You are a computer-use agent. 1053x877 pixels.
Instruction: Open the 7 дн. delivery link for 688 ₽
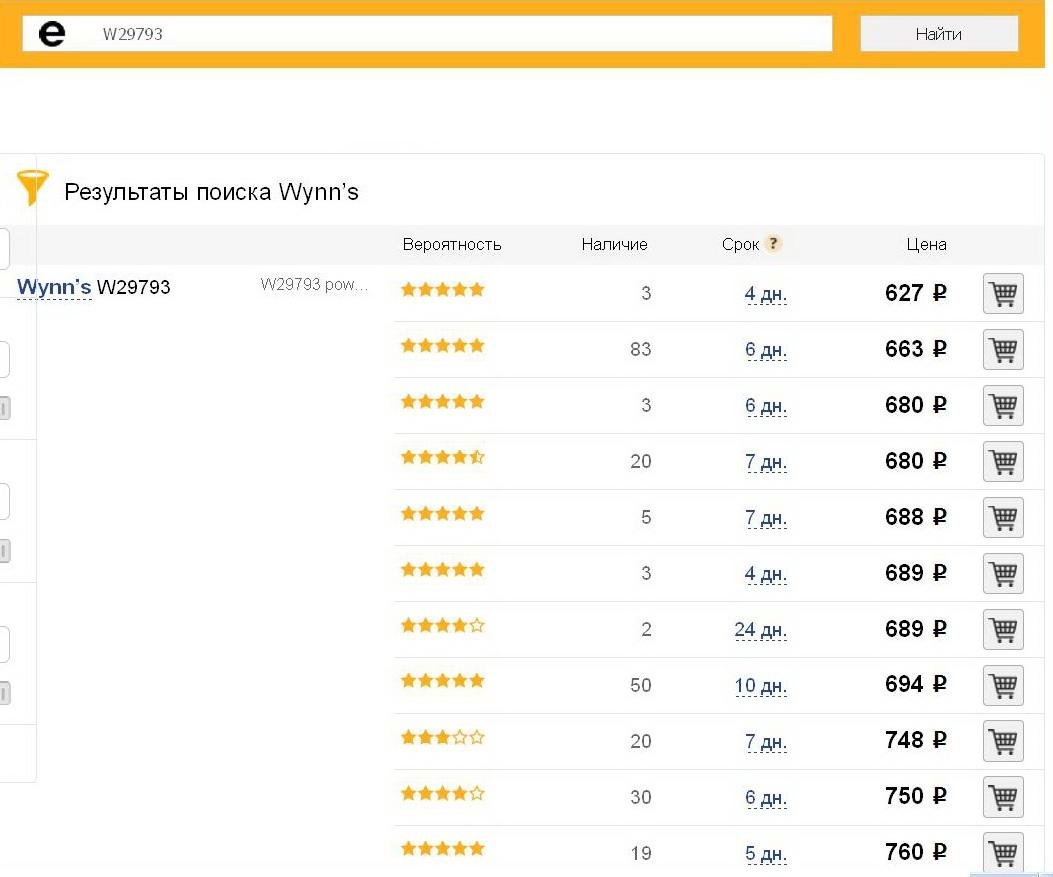pos(765,518)
